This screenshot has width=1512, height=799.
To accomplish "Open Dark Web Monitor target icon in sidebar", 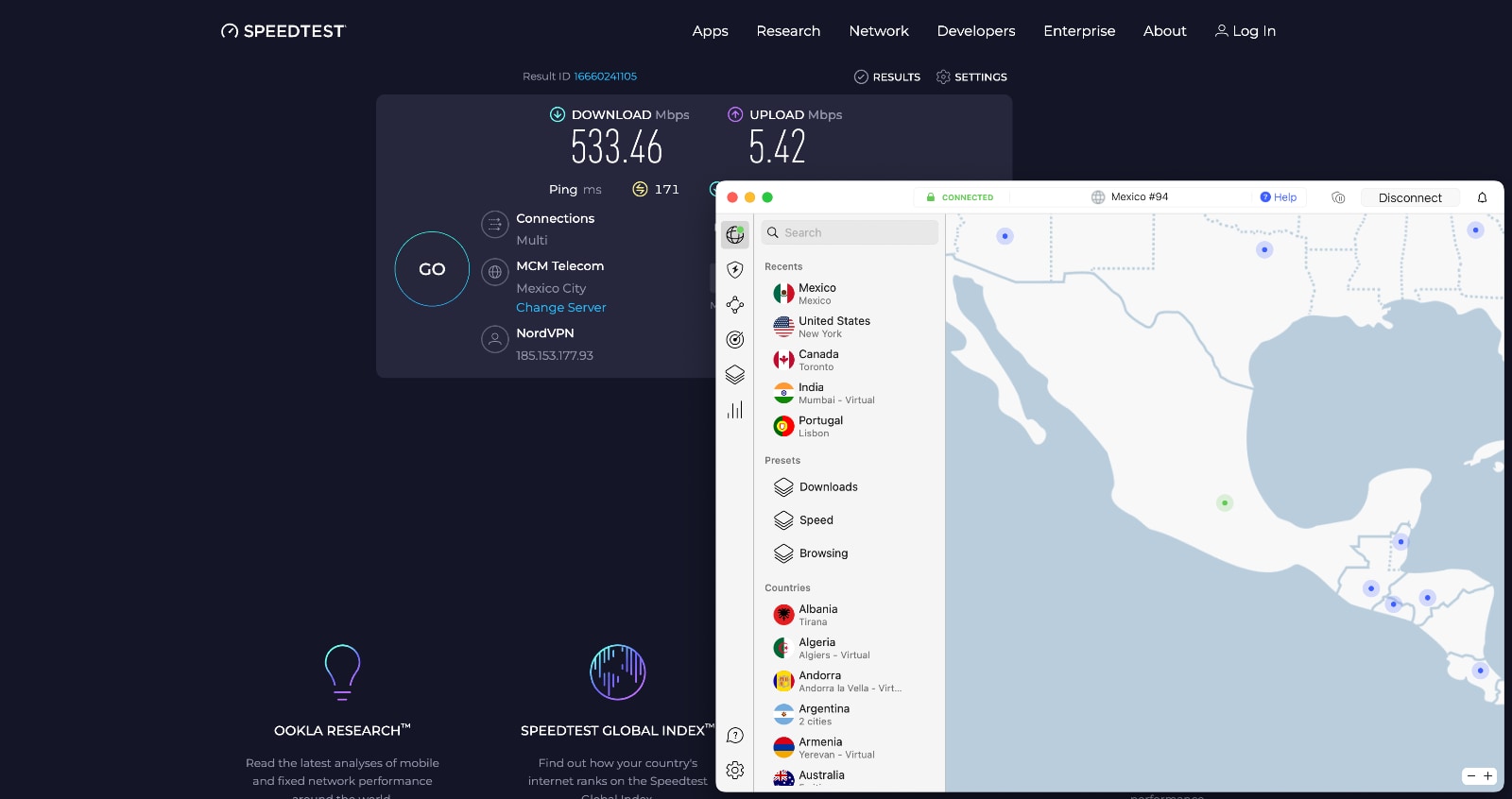I will [735, 340].
